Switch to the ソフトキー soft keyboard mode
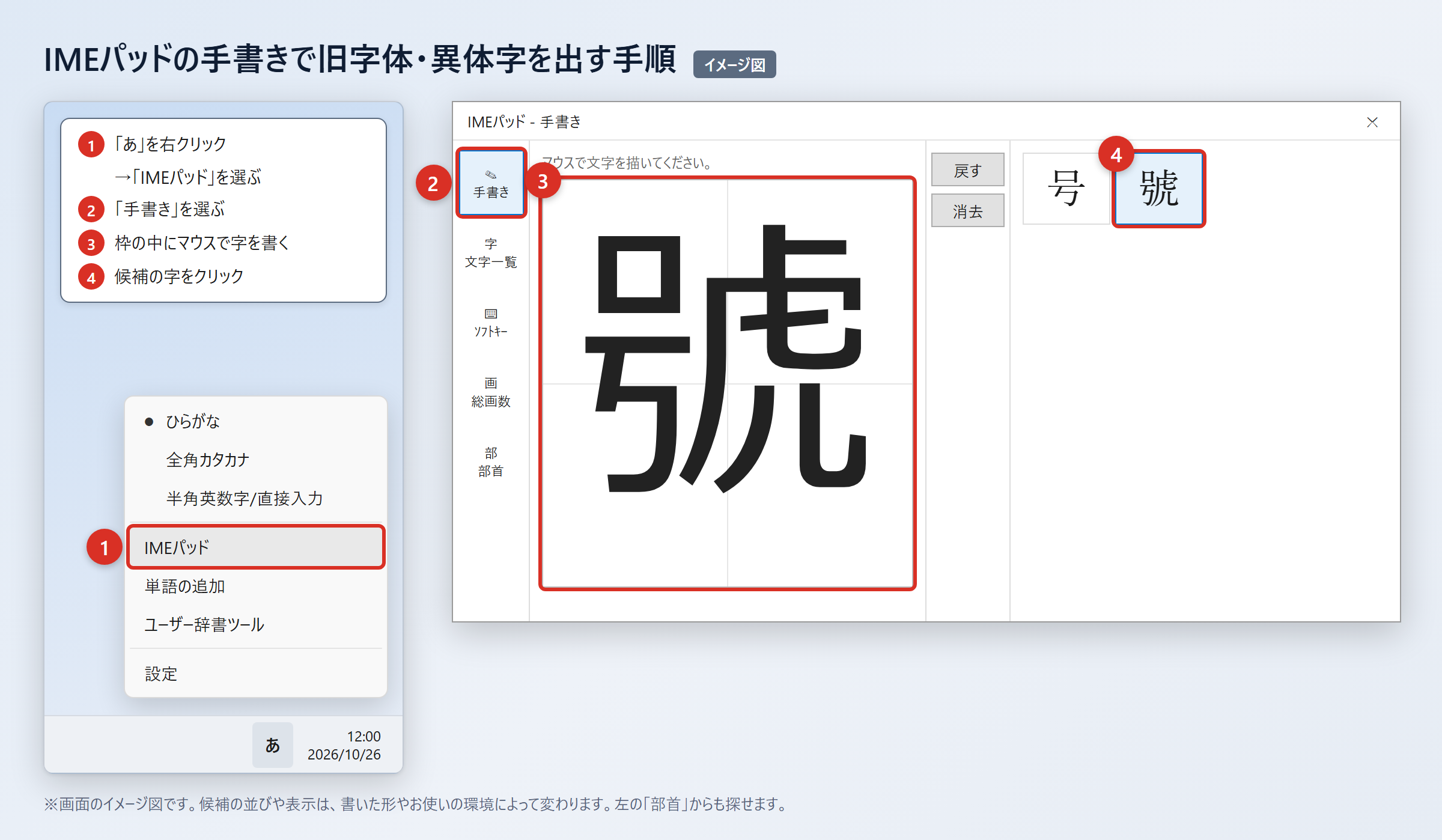Viewport: 1442px width, 840px height. [x=491, y=323]
